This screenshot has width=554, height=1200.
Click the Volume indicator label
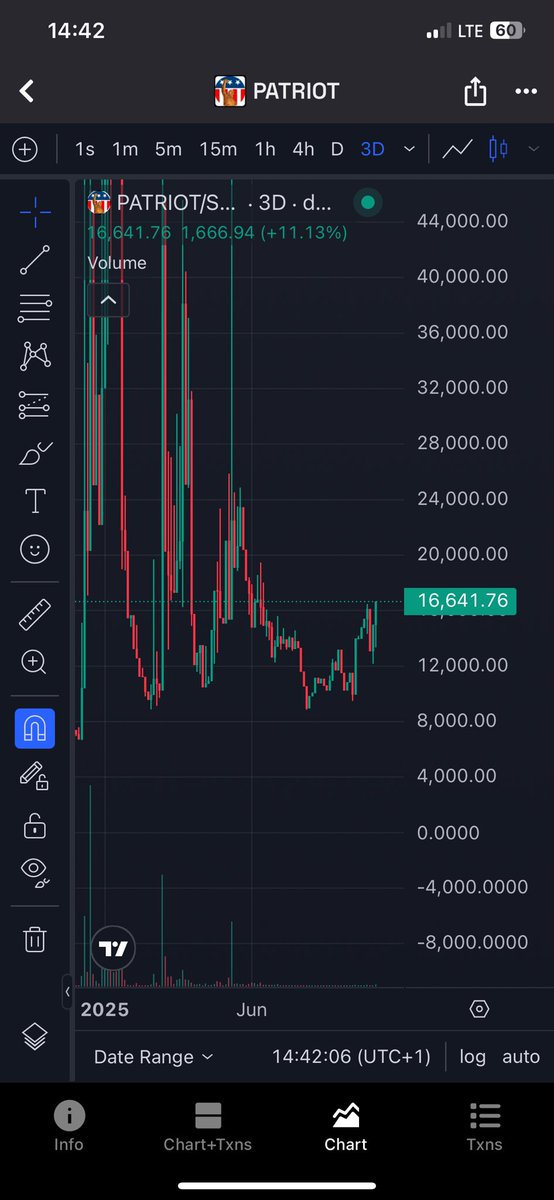[x=117, y=263]
